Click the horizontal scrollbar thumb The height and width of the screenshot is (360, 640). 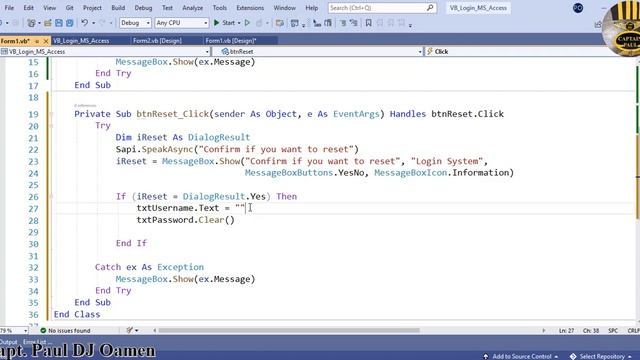point(289,331)
